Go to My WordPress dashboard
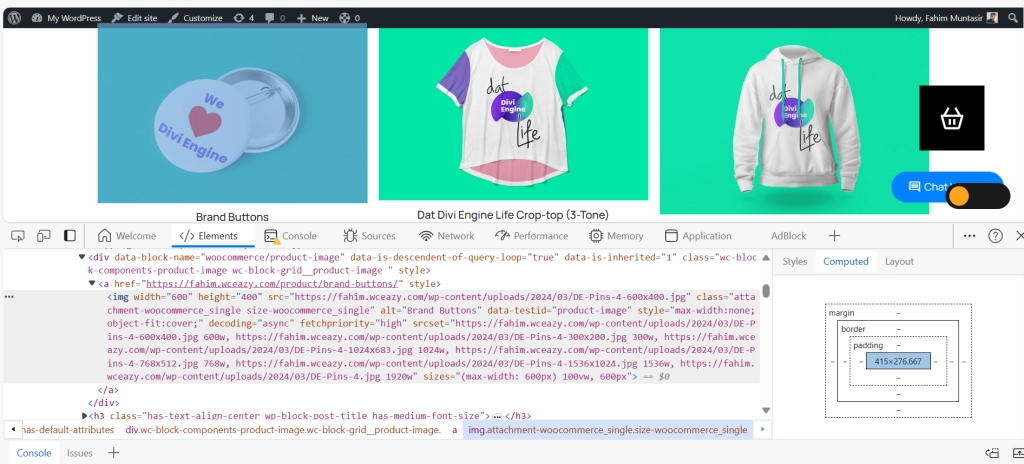1024x464 pixels. click(66, 18)
